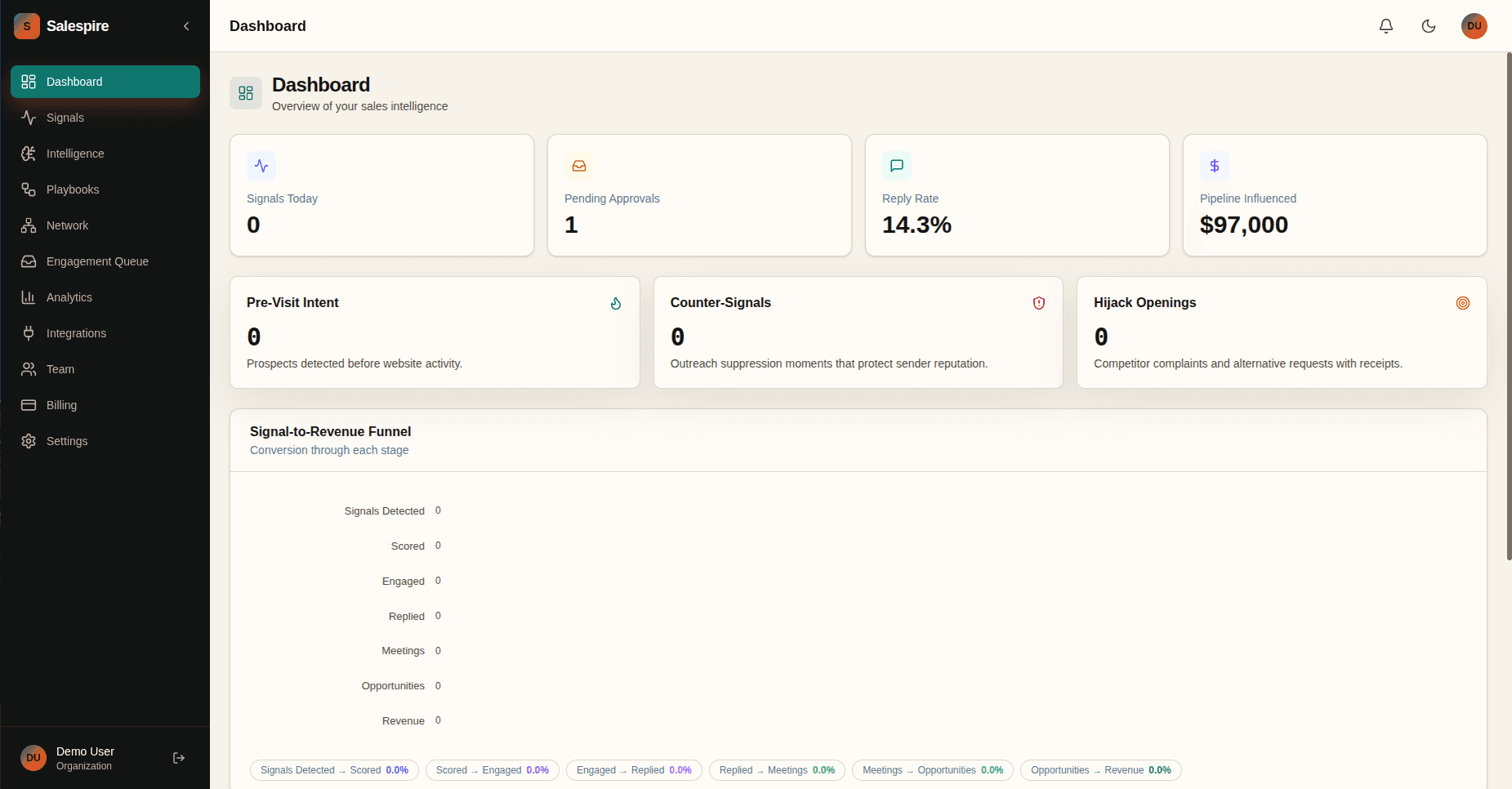The height and width of the screenshot is (789, 1512).
Task: Click the Signals Today pulse icon
Action: pos(261,166)
